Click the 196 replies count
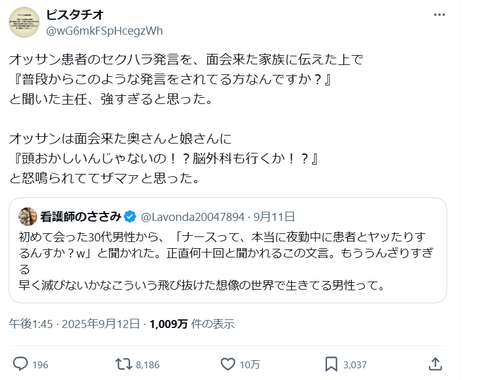The width and height of the screenshot is (480, 380). pos(40,365)
